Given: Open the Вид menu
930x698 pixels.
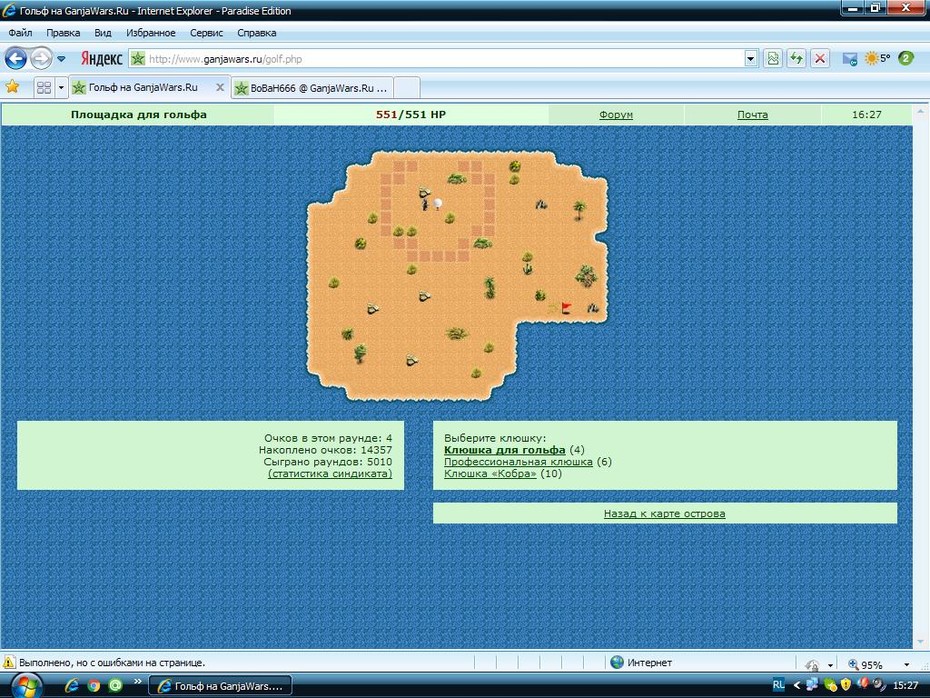Looking at the screenshot, I should pos(103,33).
